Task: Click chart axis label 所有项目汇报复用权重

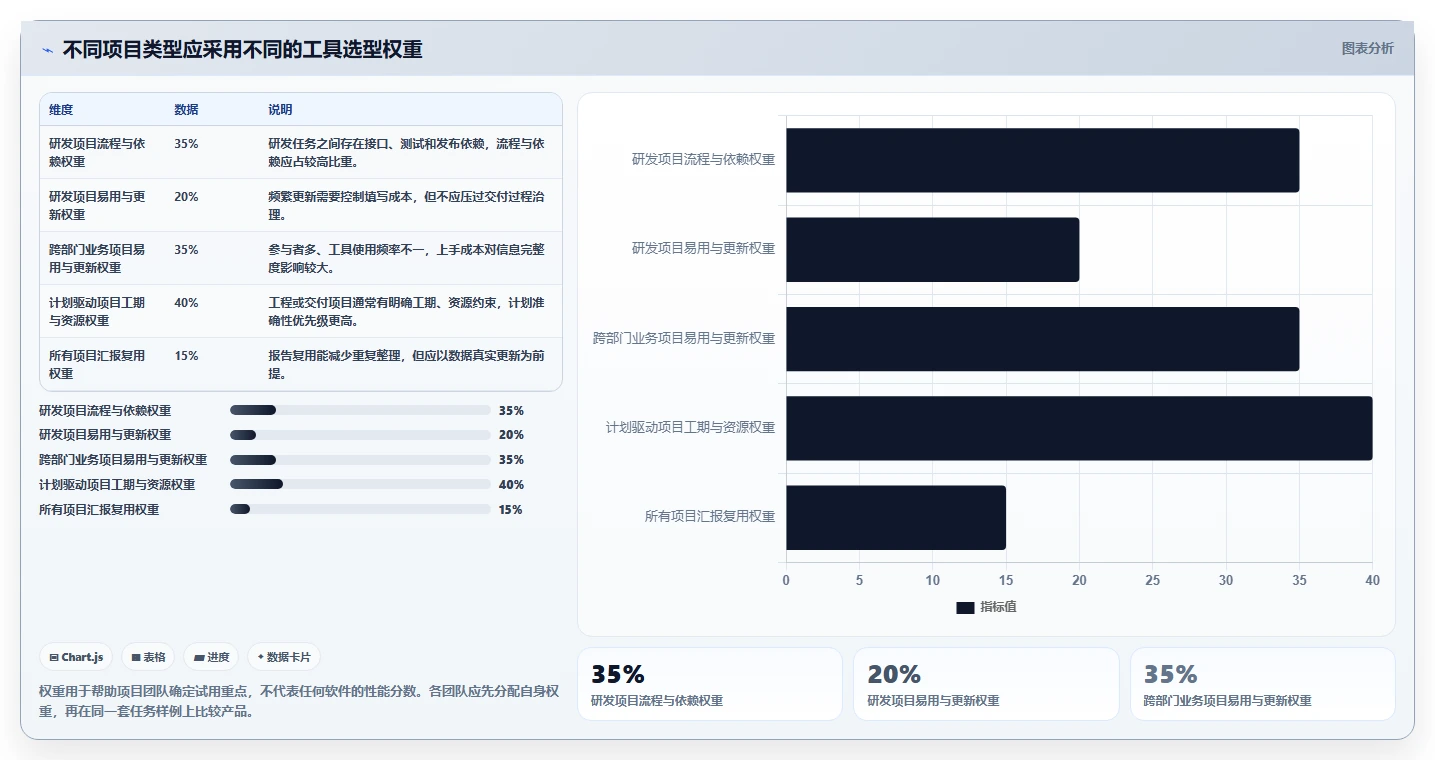Action: (710, 517)
